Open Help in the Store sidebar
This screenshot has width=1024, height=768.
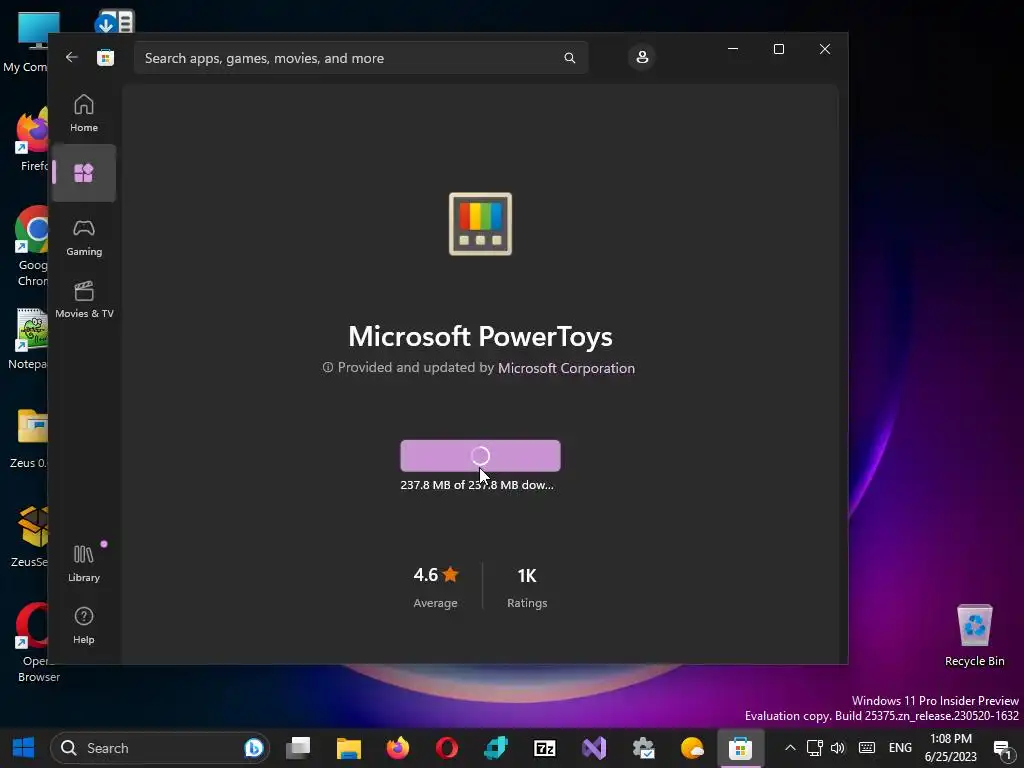tap(84, 625)
